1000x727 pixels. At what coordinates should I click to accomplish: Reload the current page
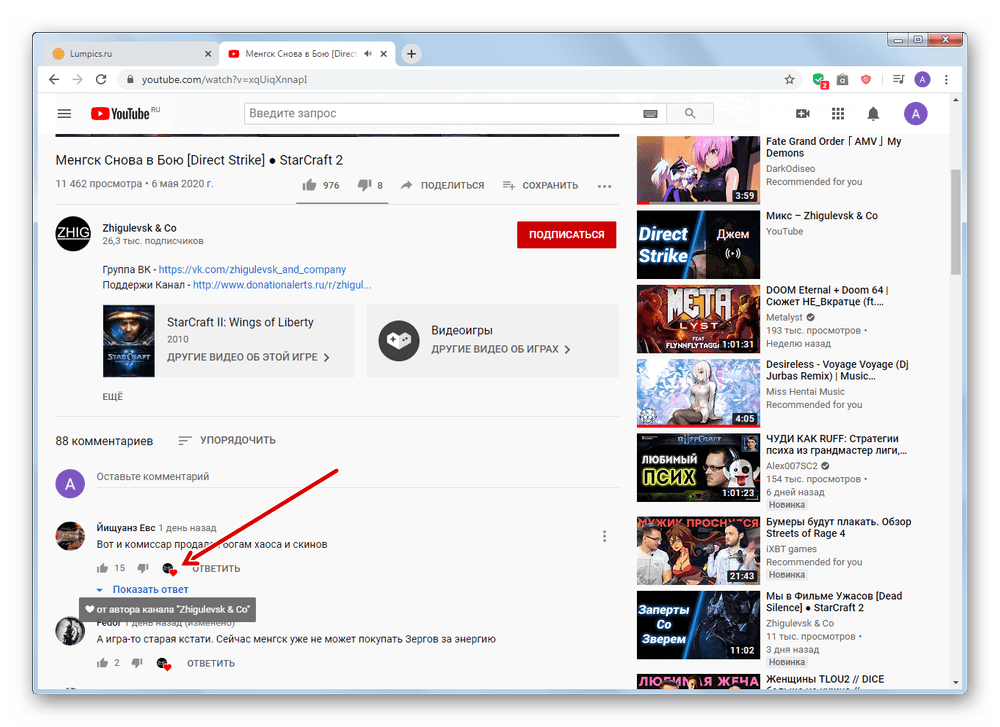[101, 79]
